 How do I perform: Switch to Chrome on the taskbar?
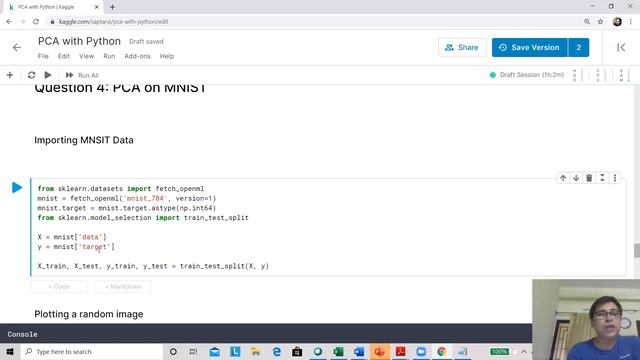click(x=442, y=351)
